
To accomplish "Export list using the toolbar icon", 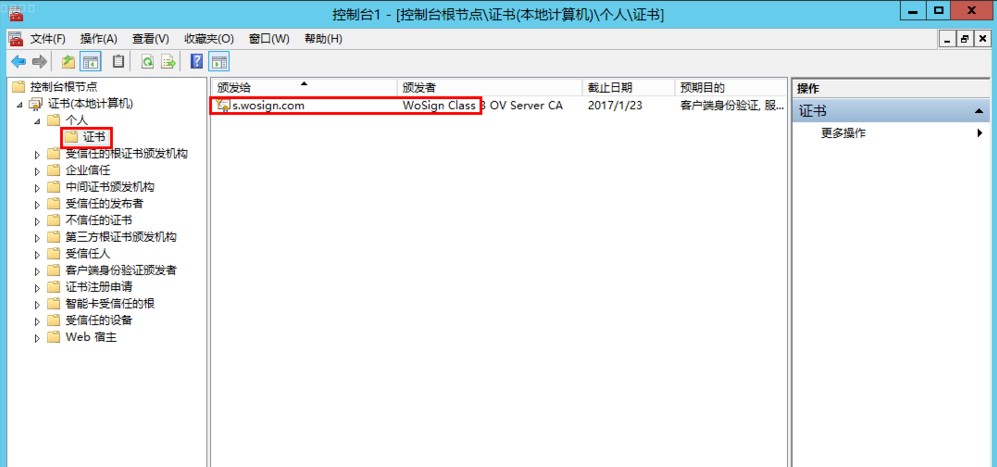I will pyautogui.click(x=168, y=62).
